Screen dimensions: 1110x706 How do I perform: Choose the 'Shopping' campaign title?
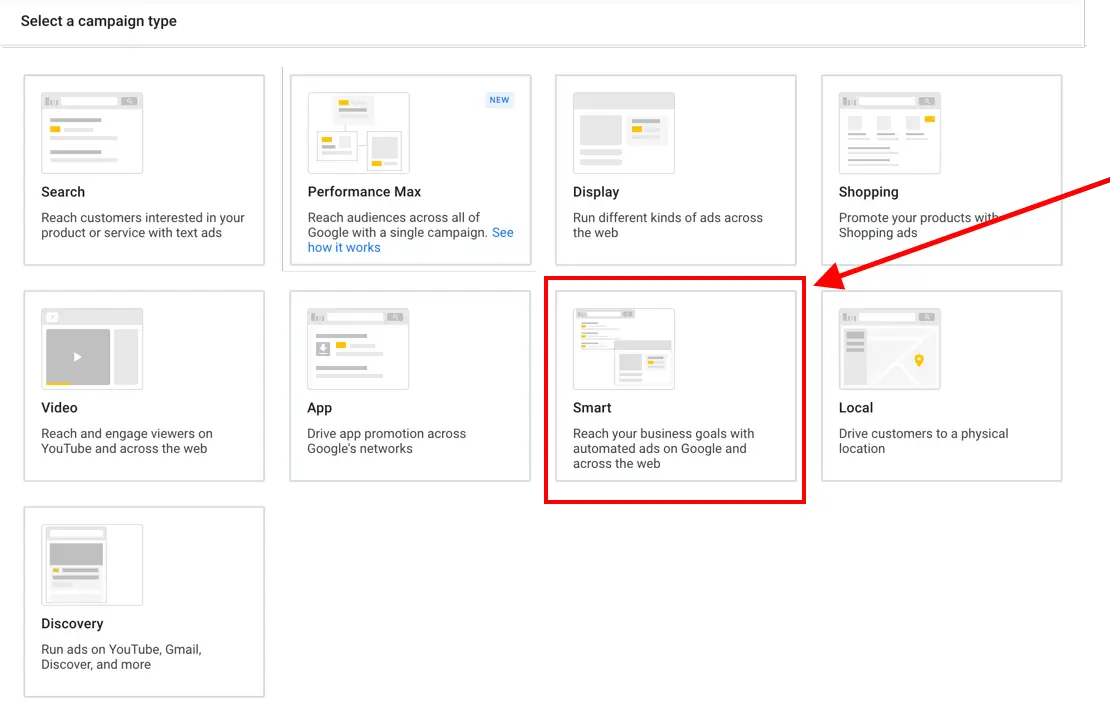pos(869,192)
